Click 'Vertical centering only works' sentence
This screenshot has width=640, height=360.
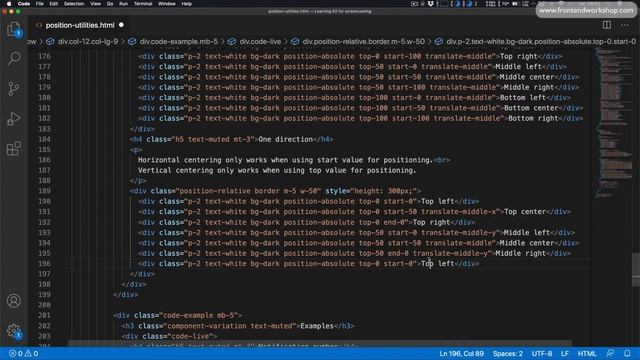pyautogui.click(x=277, y=170)
